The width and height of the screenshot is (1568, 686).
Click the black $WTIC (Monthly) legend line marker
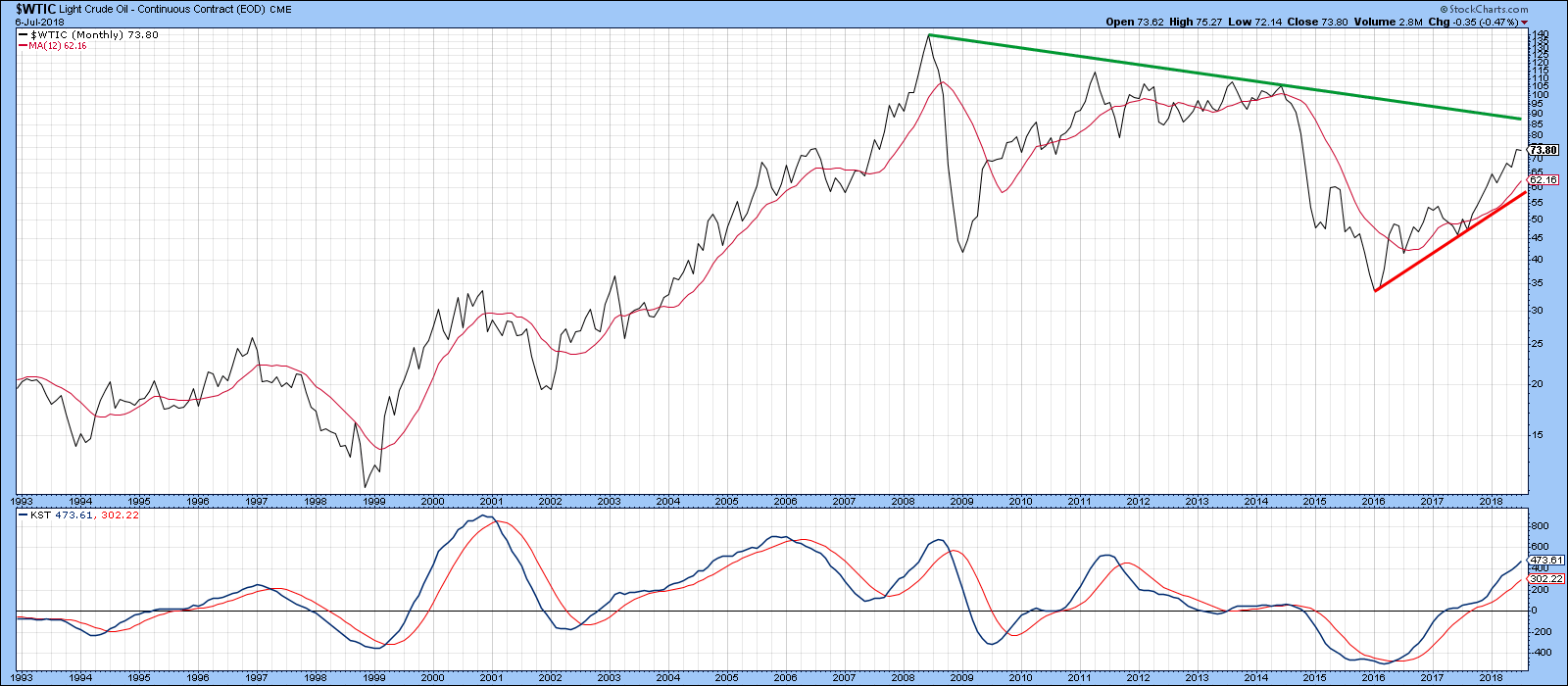(x=23, y=35)
